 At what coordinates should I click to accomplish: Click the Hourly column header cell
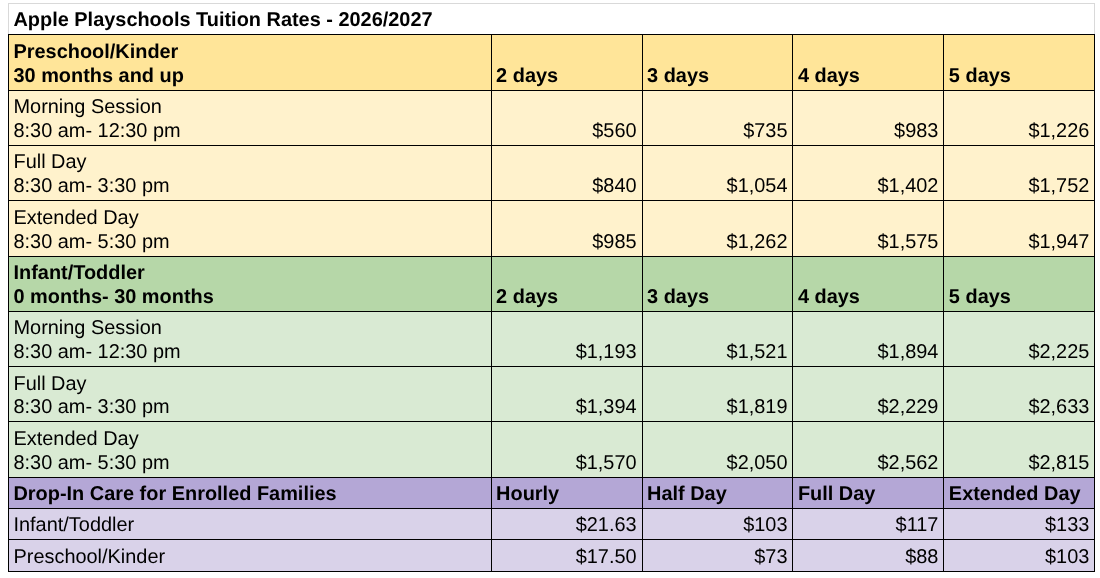[x=567, y=493]
